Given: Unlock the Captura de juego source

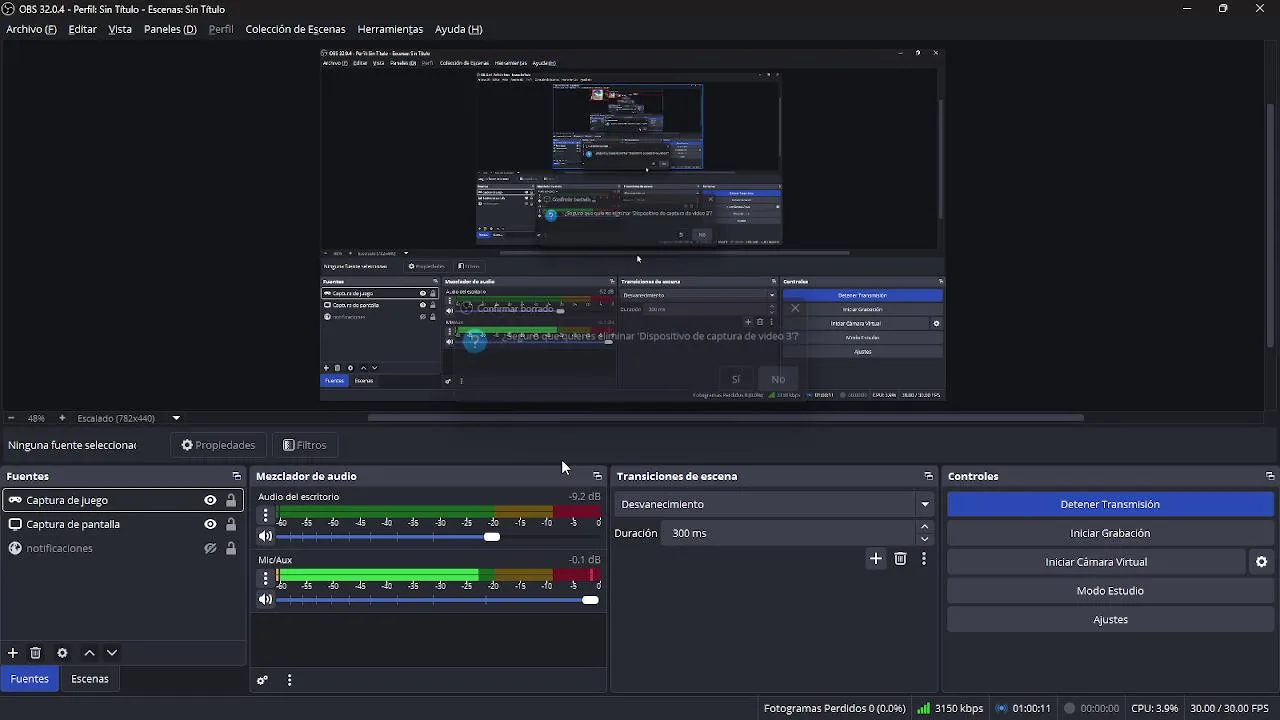Looking at the screenshot, I should click(231, 500).
